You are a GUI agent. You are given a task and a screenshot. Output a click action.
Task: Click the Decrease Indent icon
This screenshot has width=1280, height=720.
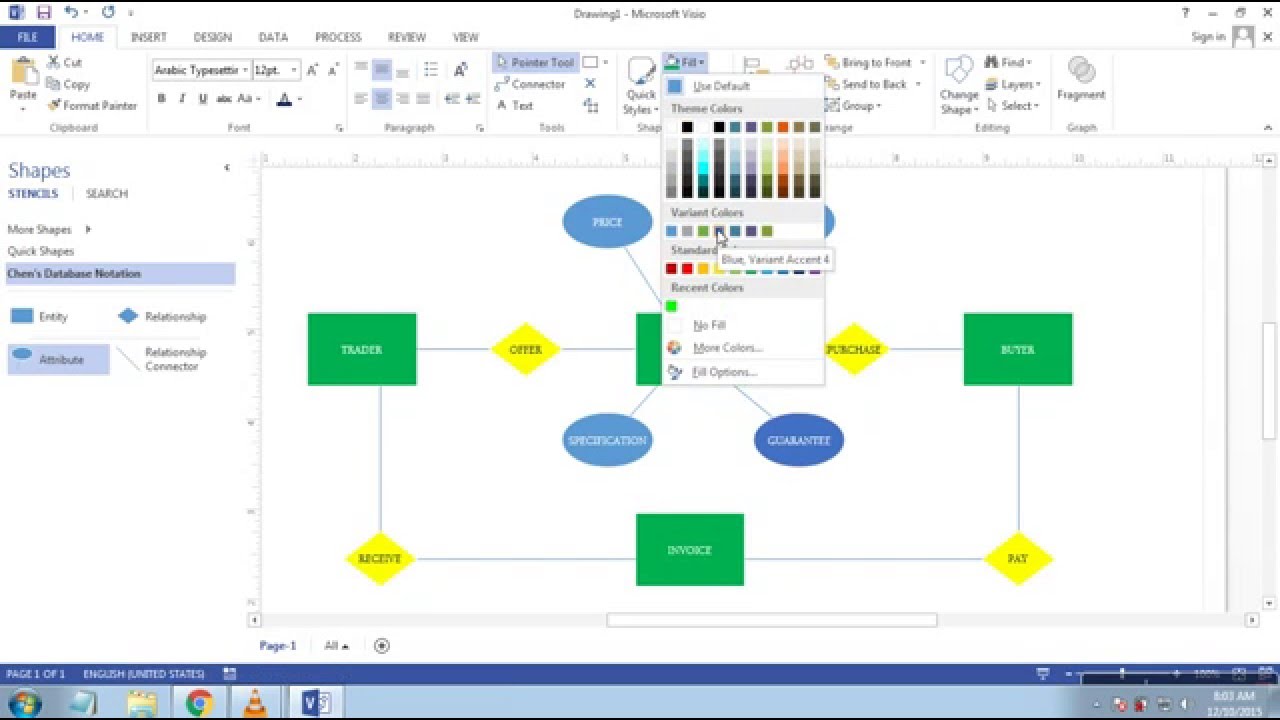point(452,99)
